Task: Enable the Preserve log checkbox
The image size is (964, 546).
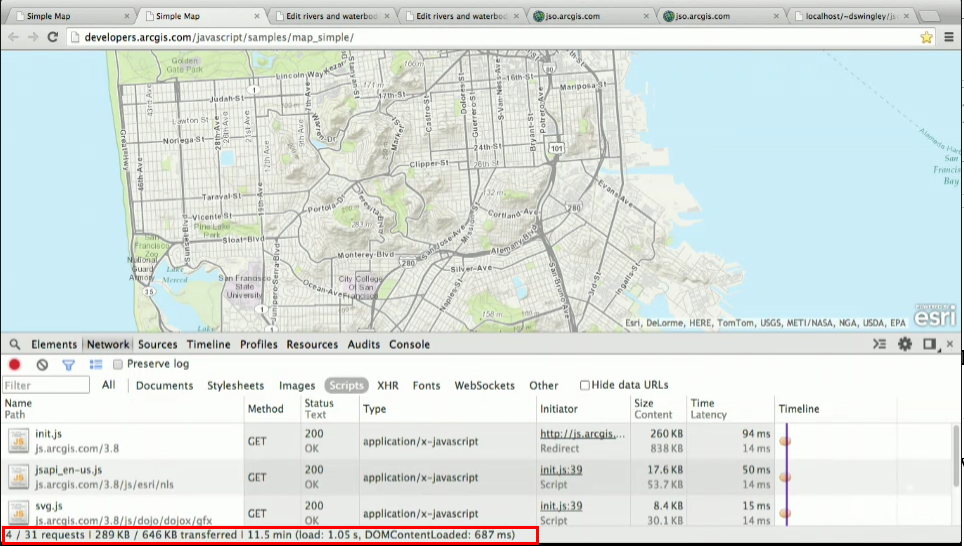Action: [x=118, y=364]
